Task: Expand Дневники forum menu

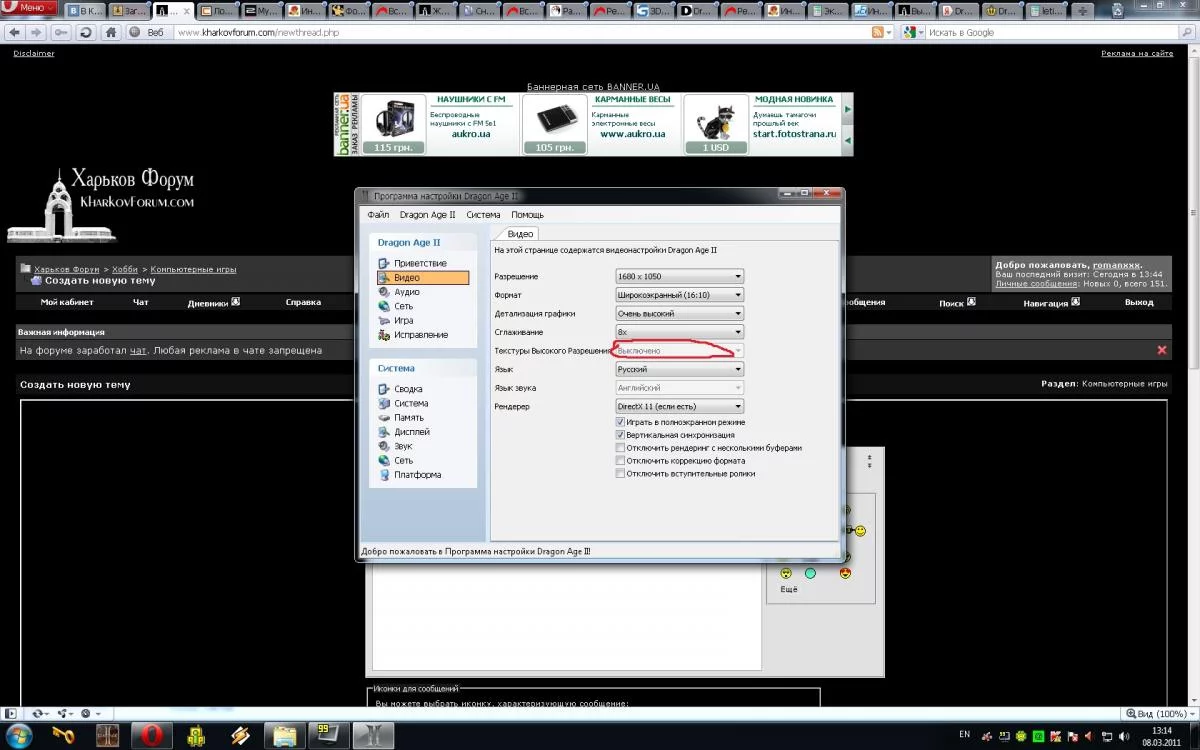Action: pyautogui.click(x=213, y=301)
